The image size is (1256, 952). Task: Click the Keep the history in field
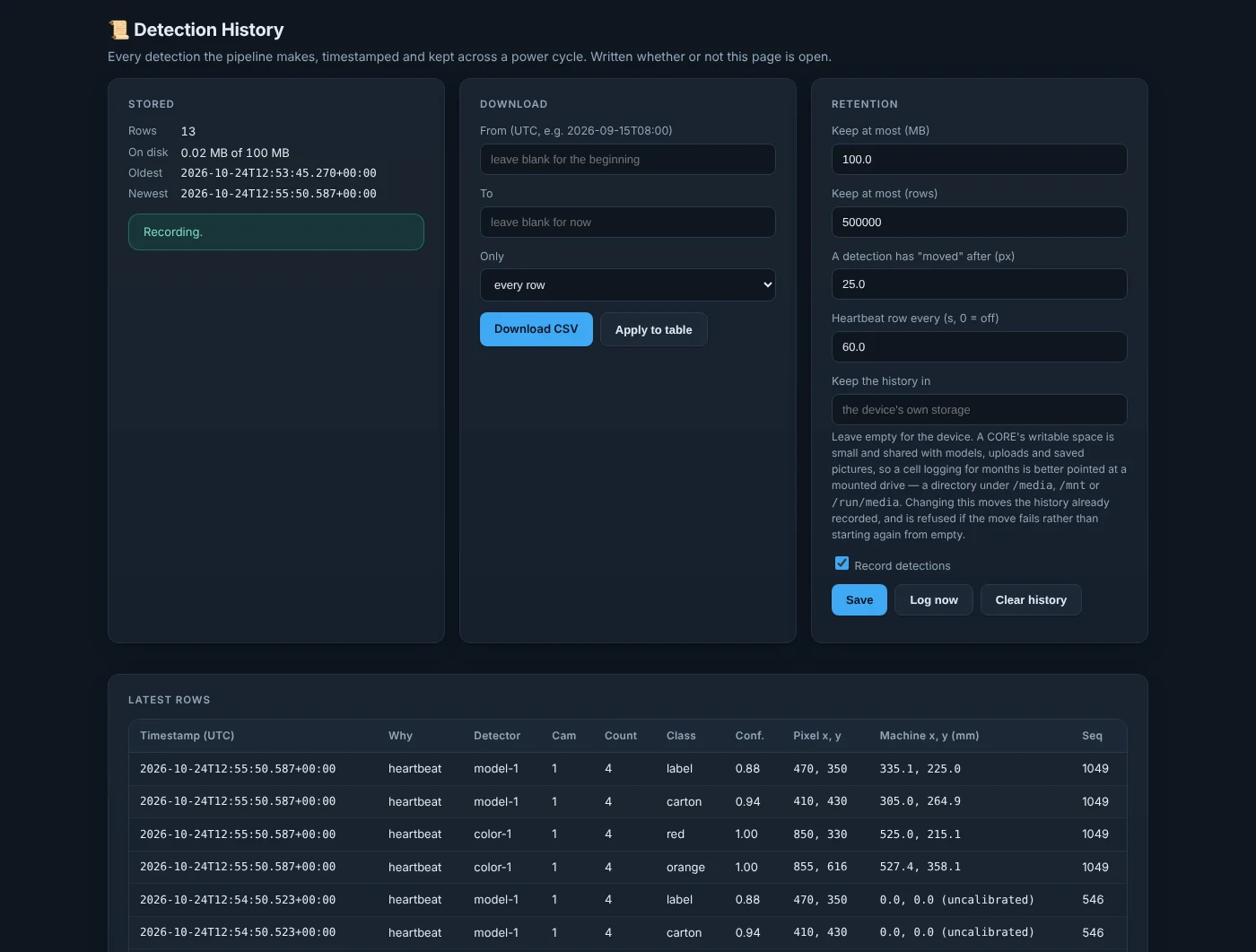[980, 410]
